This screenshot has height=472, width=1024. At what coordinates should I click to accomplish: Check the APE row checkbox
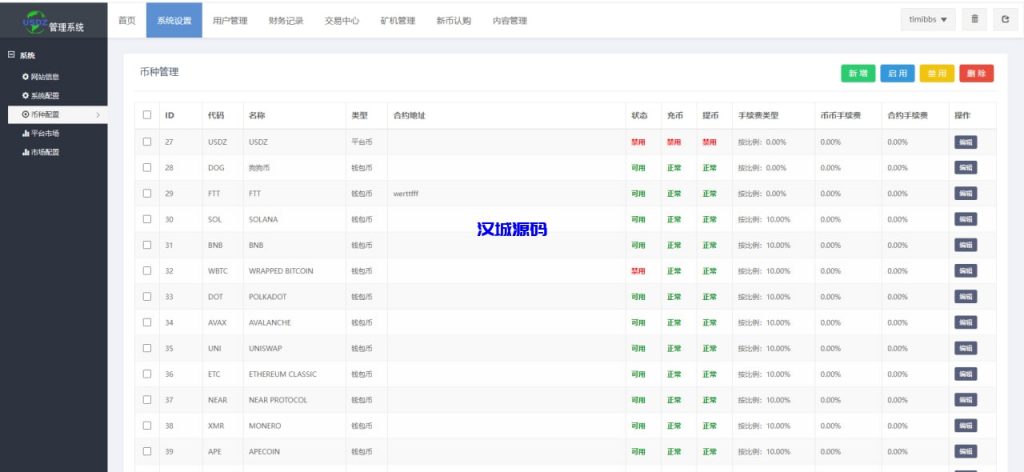(147, 451)
